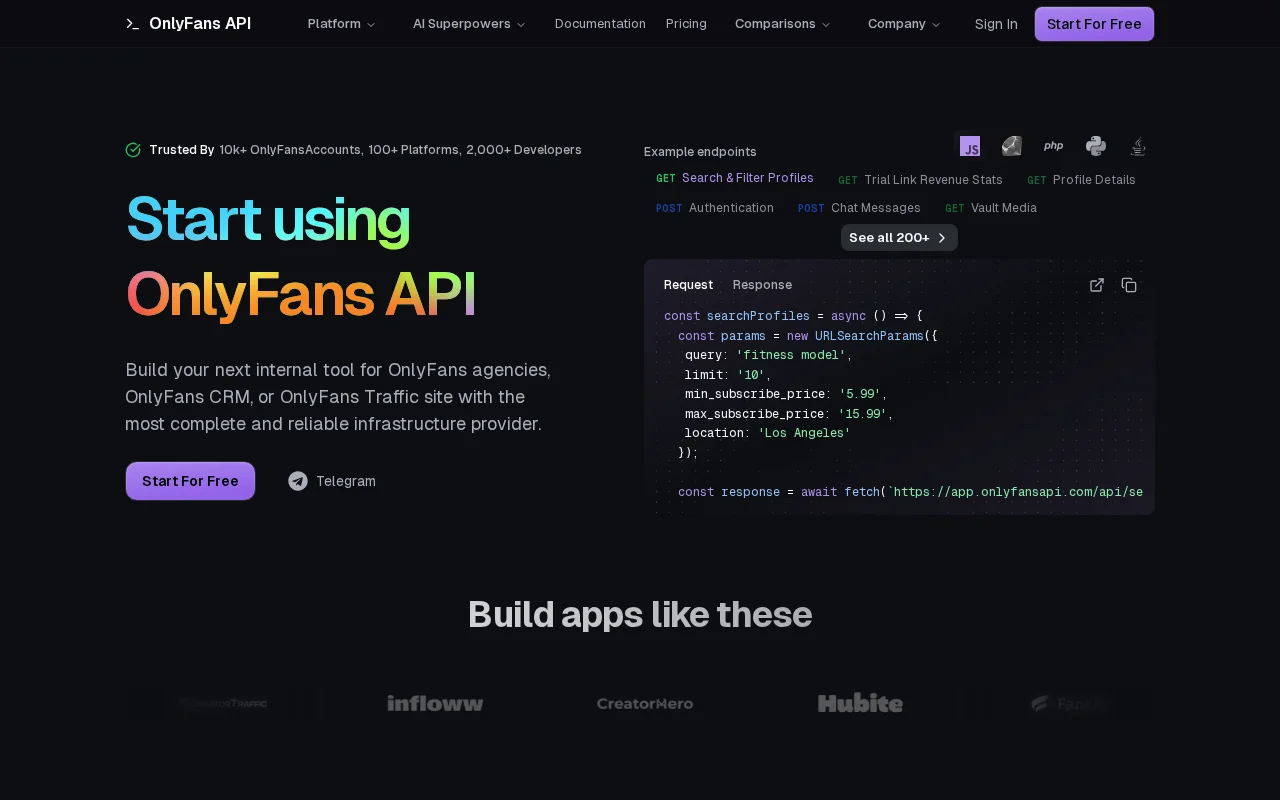1280x800 pixels.
Task: Select the Python language icon
Action: [1096, 146]
